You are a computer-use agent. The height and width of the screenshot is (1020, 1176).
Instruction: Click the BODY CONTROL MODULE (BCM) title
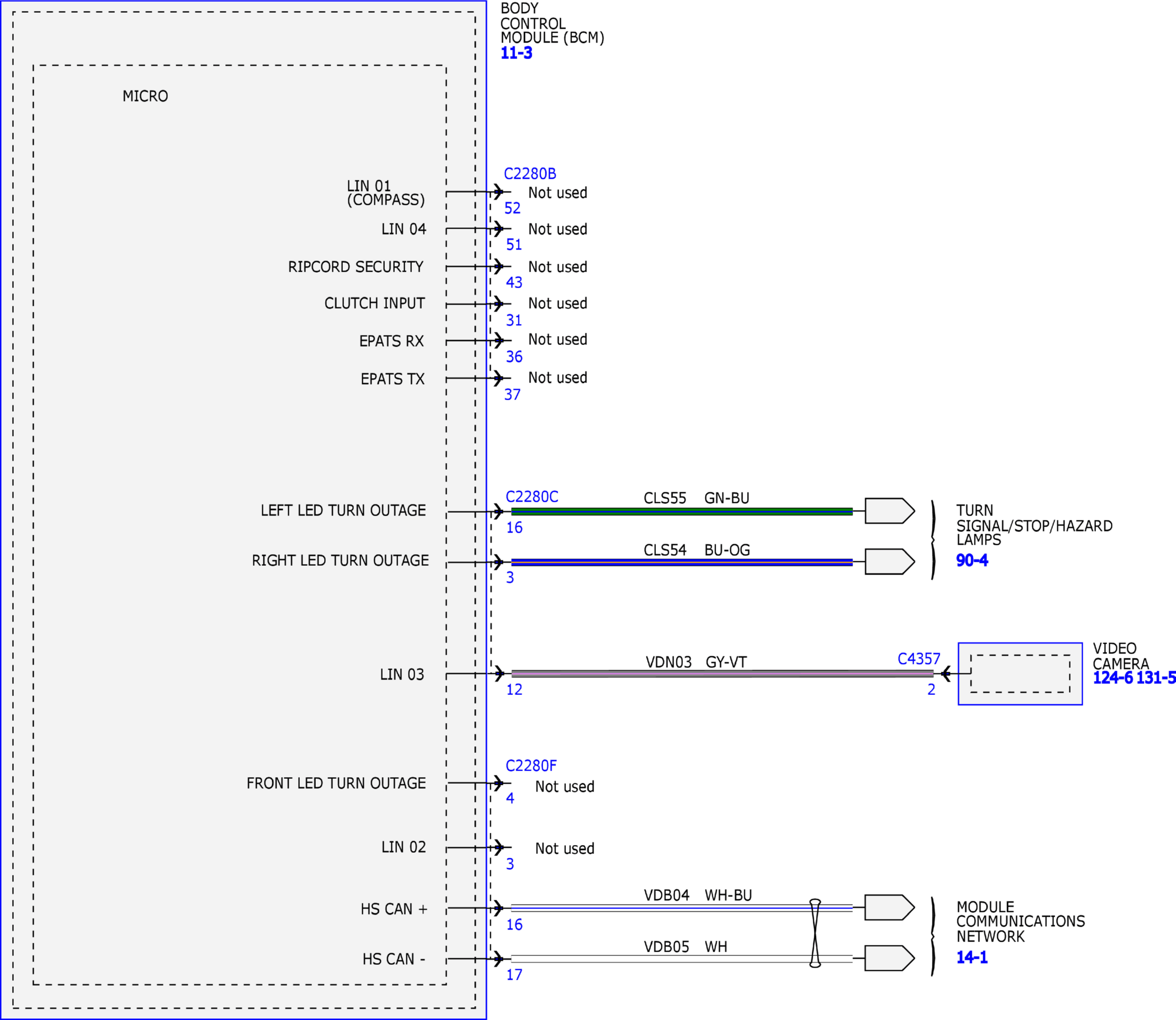pyautogui.click(x=552, y=23)
